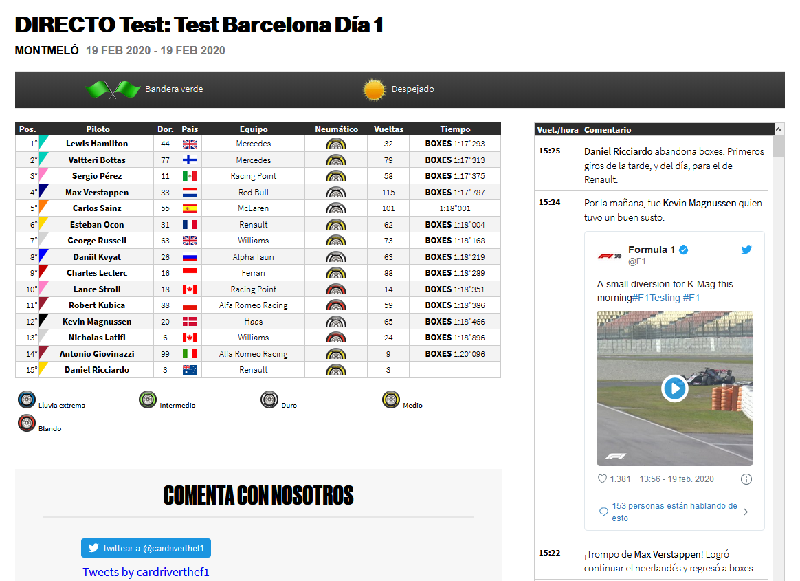Viewport: 800px width, 581px height.
Task: Click the commentary panel scroll-up arrow
Action: tap(779, 130)
